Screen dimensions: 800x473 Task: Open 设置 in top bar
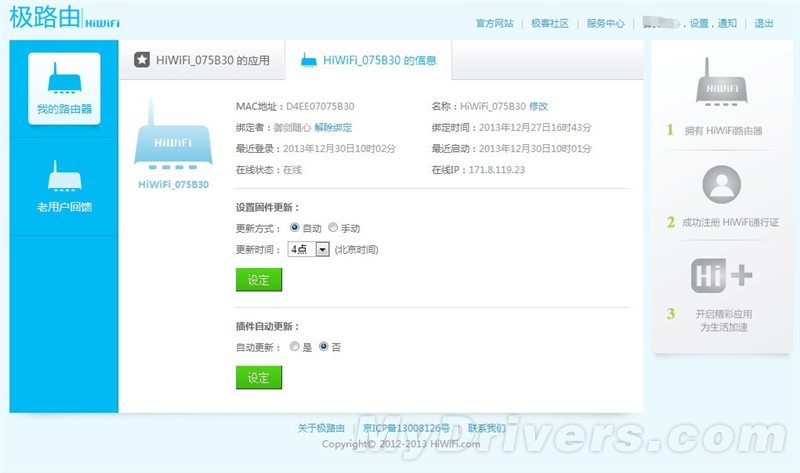coord(699,23)
